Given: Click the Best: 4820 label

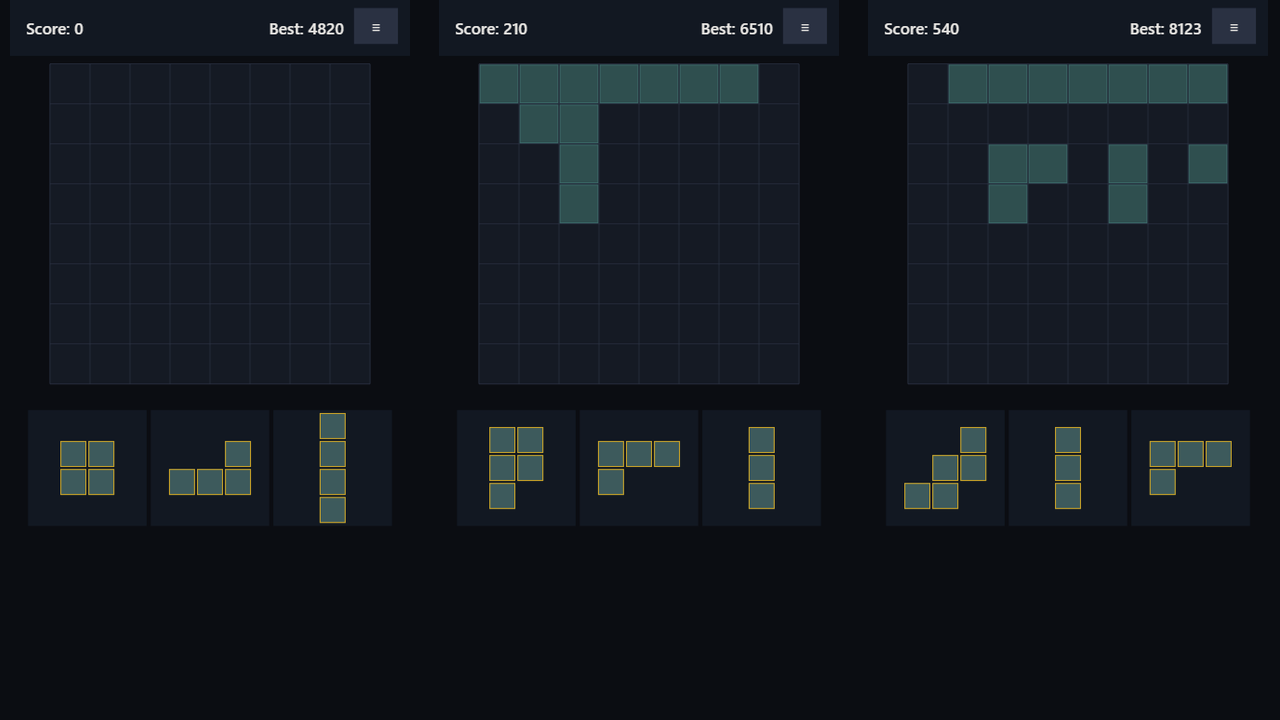Looking at the screenshot, I should tap(306, 29).
